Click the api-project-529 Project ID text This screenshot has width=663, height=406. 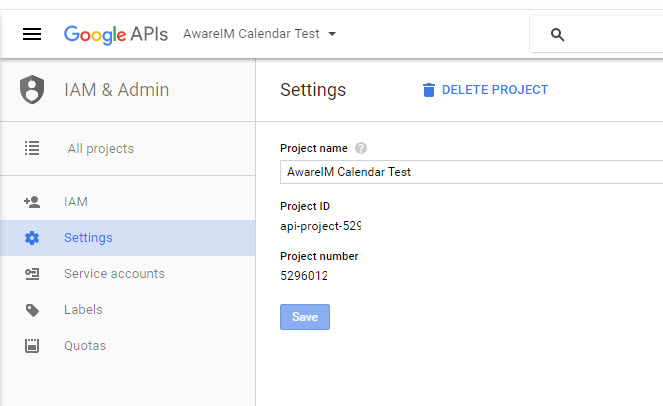321,226
